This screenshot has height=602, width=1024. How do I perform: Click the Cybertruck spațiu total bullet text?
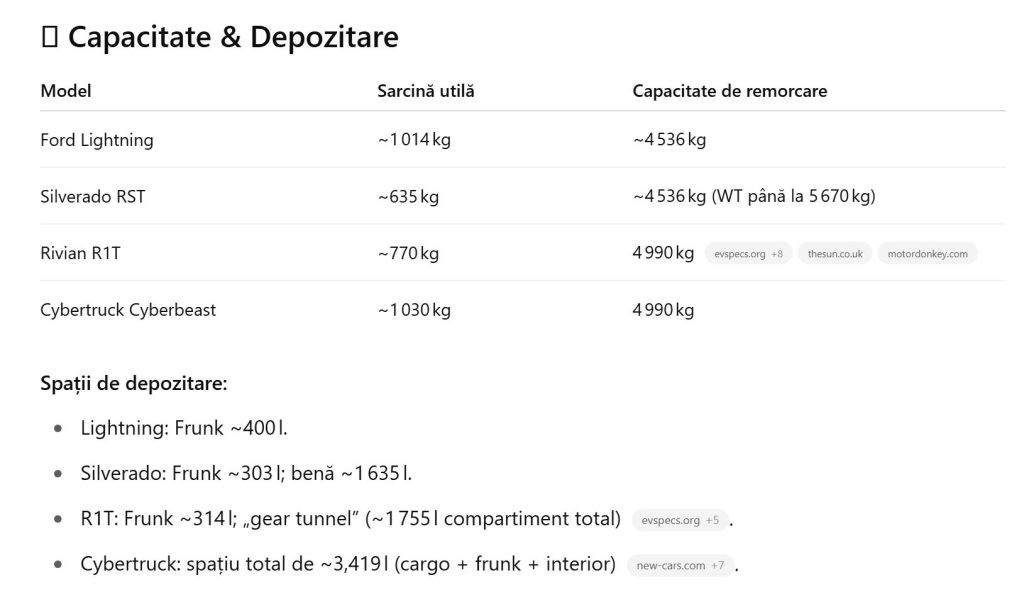click(347, 564)
